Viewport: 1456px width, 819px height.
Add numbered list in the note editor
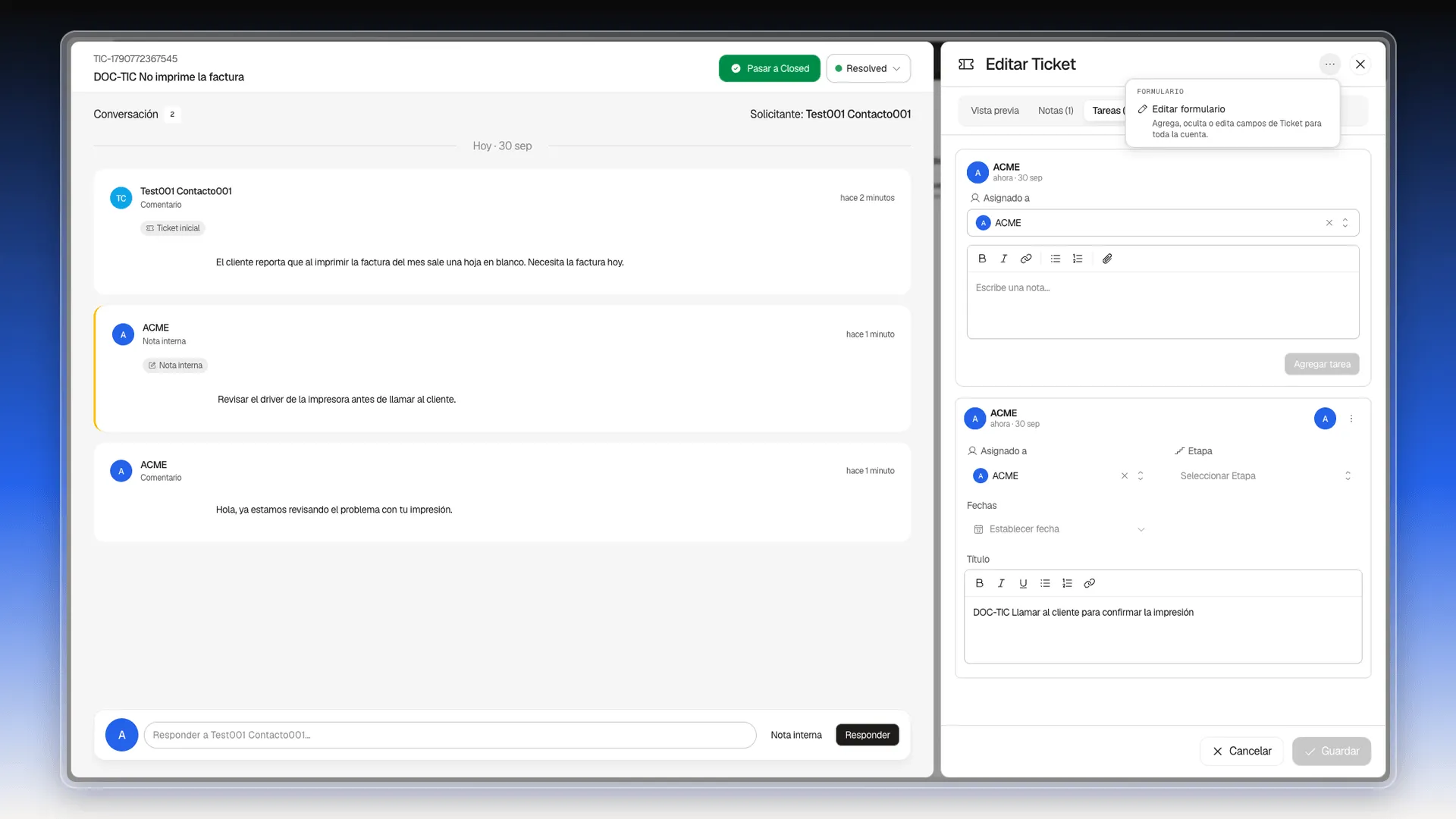pos(1078,259)
